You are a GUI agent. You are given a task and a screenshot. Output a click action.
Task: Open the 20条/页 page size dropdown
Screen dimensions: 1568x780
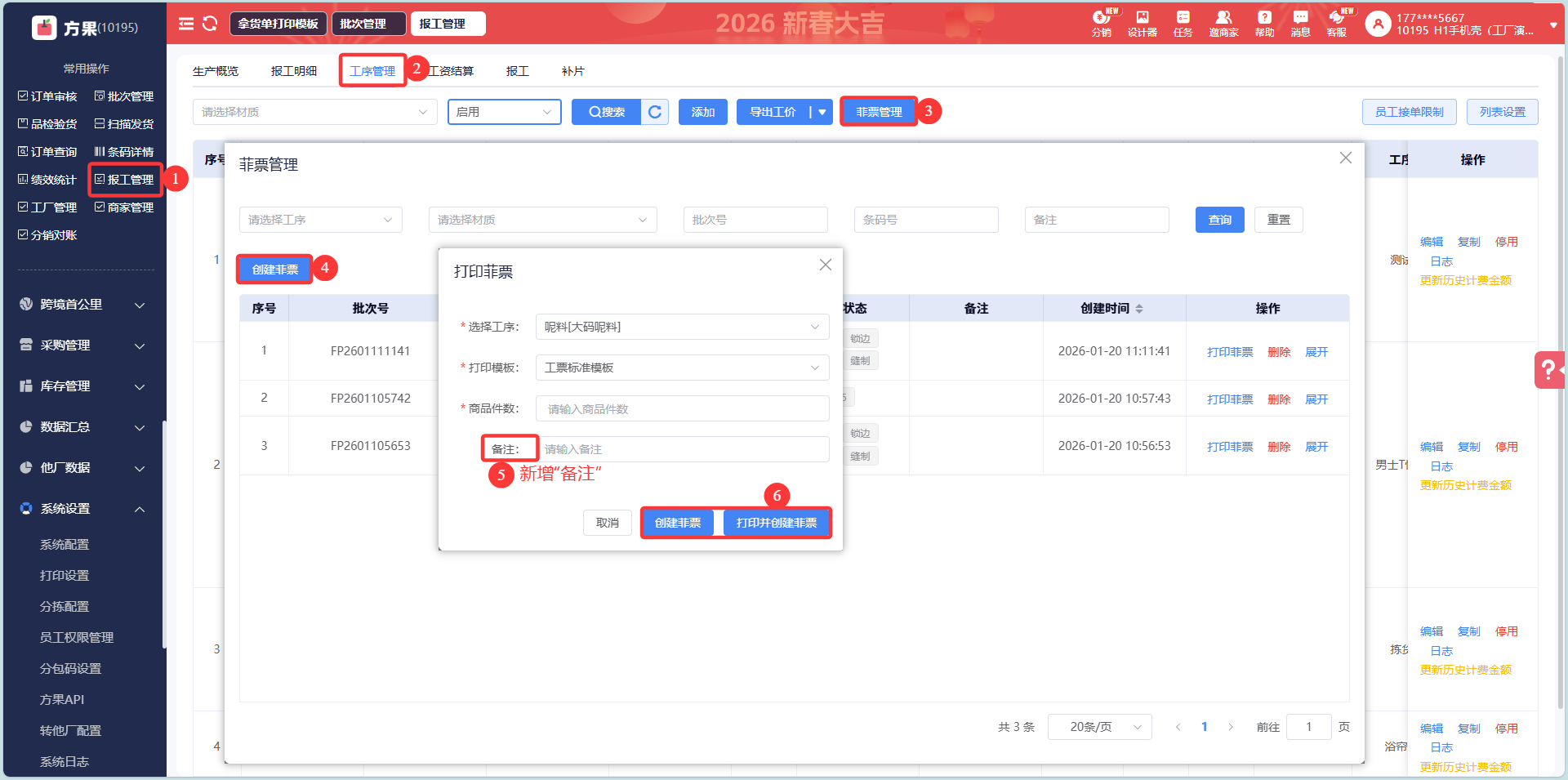[x=1099, y=727]
